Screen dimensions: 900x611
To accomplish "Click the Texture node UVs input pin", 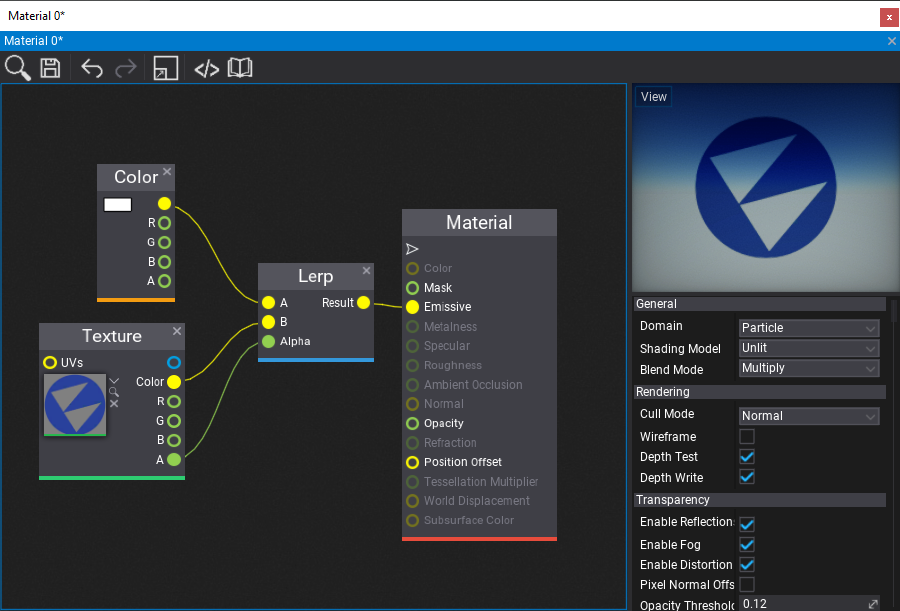I will [x=50, y=362].
